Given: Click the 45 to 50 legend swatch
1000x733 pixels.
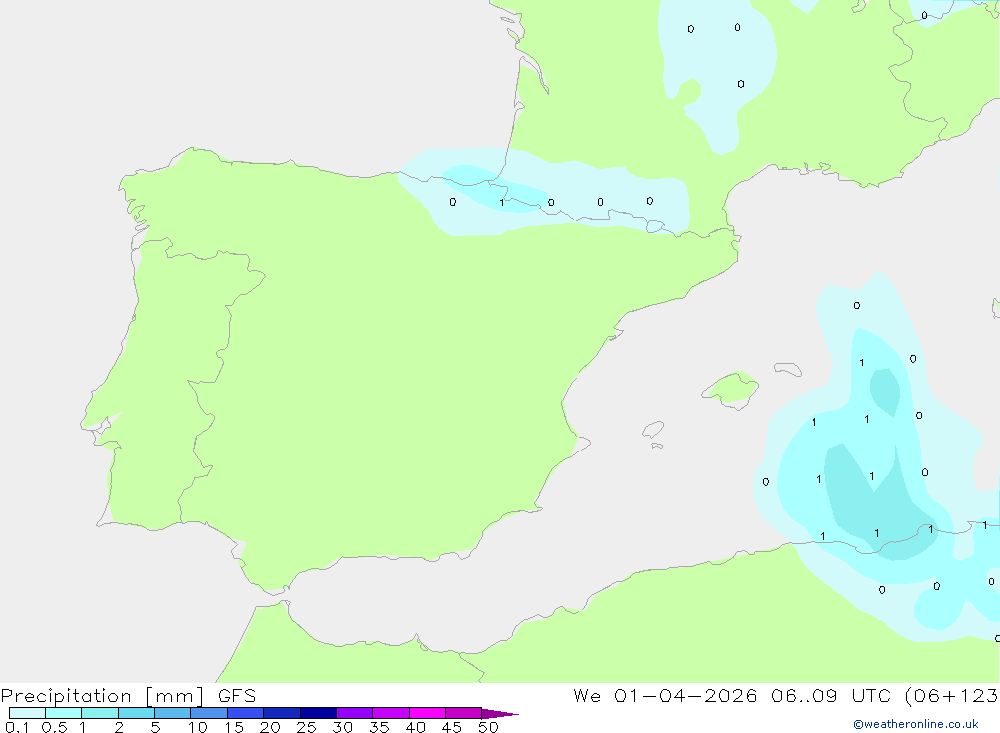Looking at the screenshot, I should point(464,713).
